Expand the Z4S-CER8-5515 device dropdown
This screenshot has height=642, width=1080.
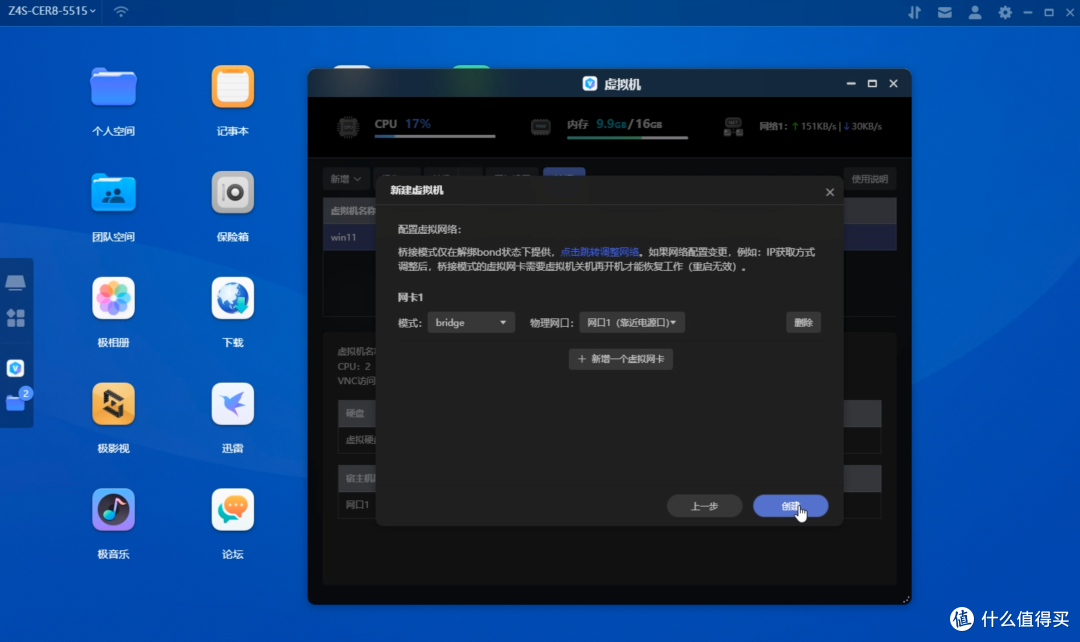pos(52,11)
